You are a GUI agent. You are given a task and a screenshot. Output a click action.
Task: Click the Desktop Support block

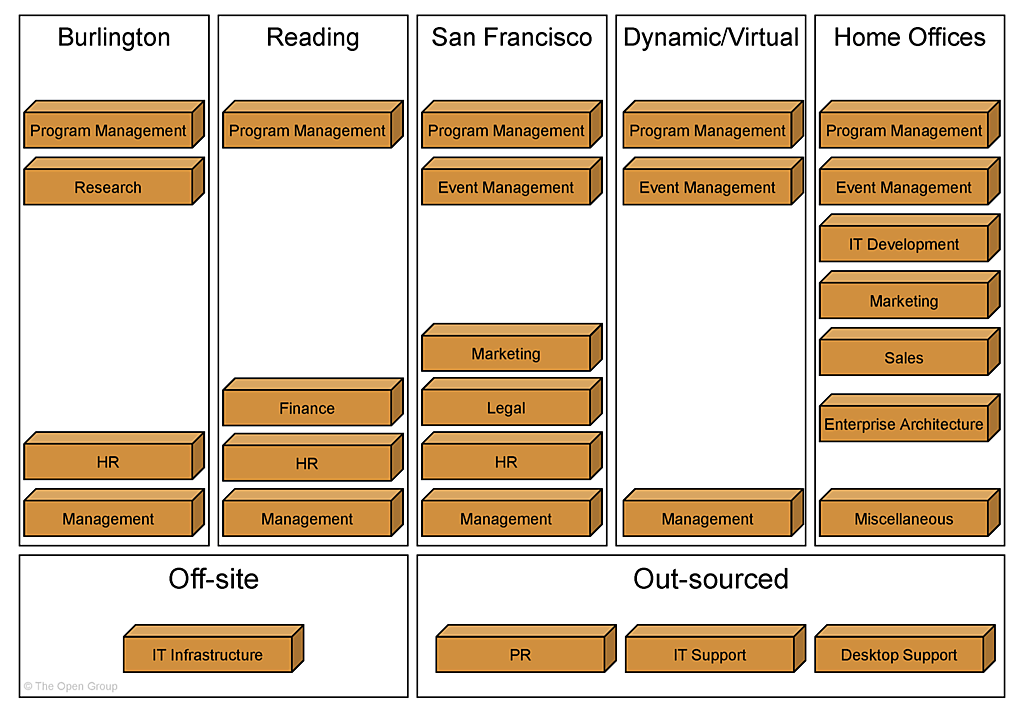pos(899,655)
